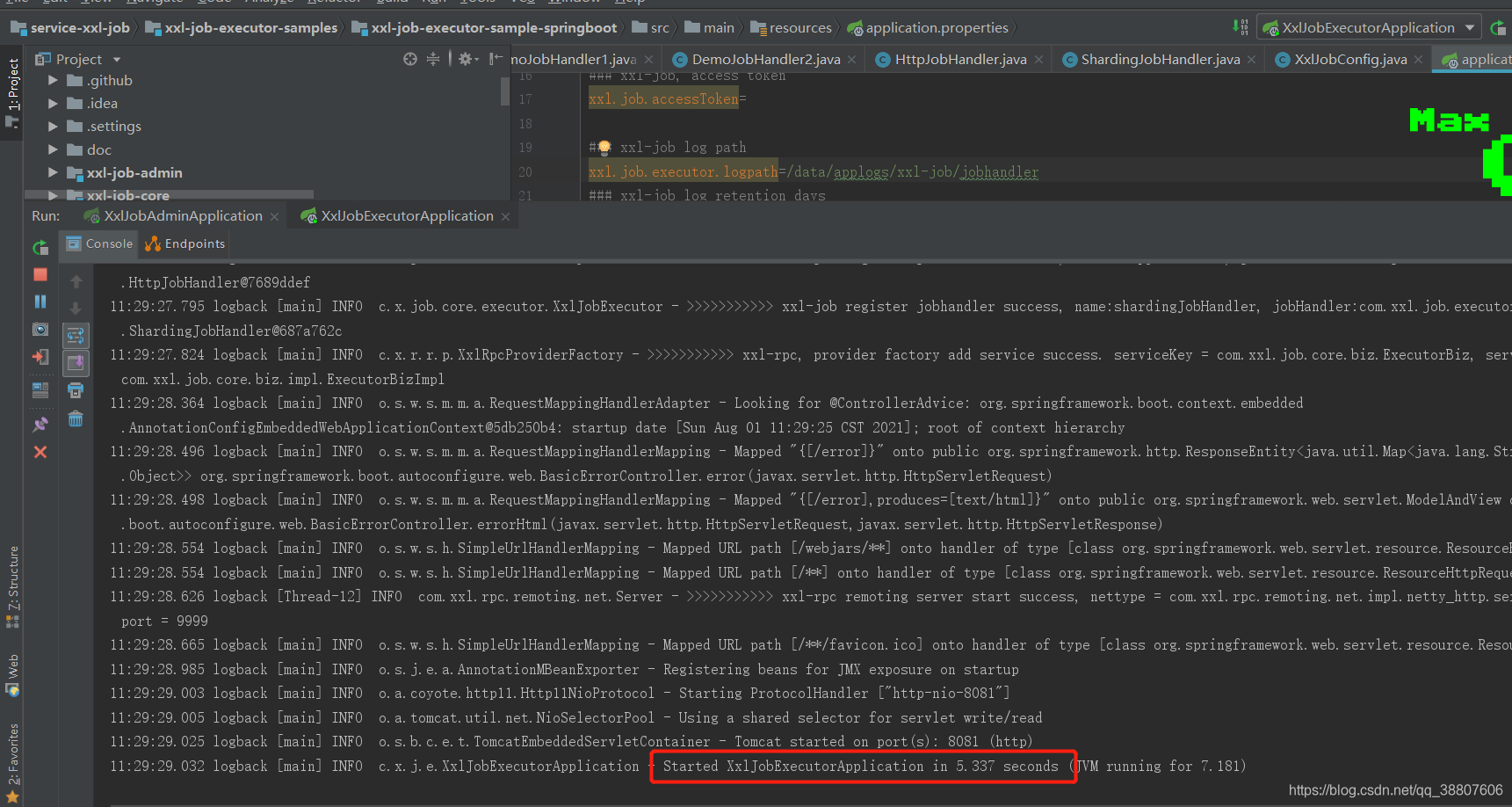Screen dimensions: 1512x807
Task: Move down the stack trace in console
Action: (x=76, y=309)
